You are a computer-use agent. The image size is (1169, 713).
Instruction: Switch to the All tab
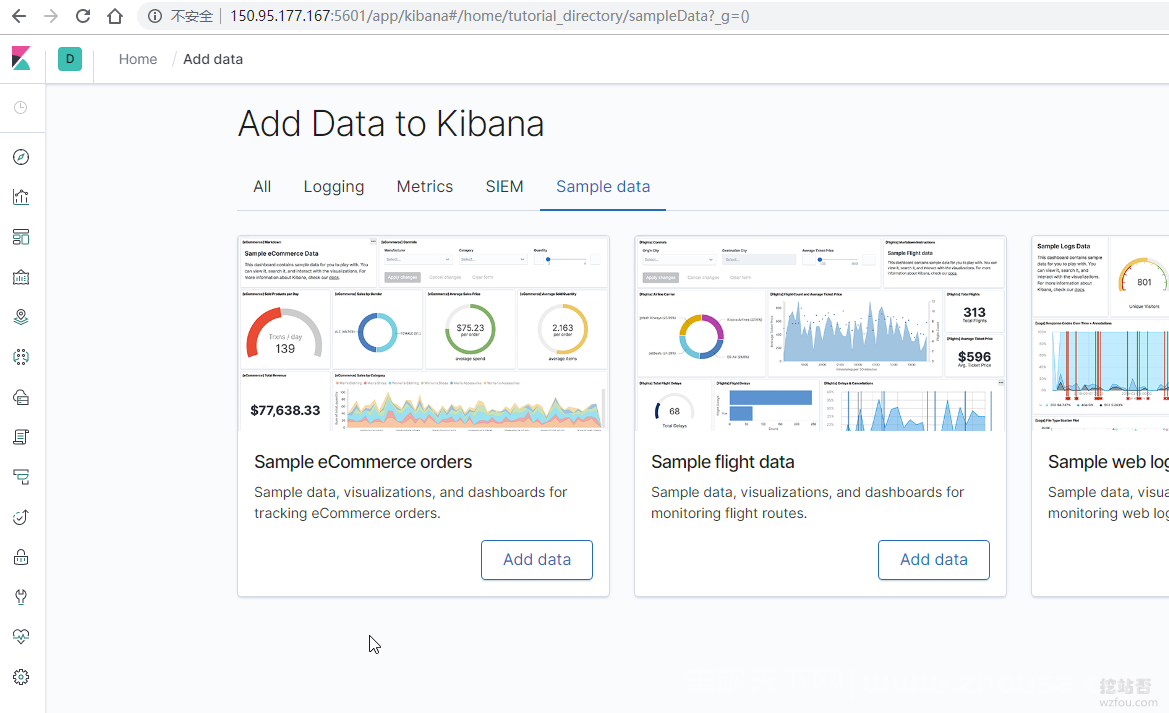pos(262,186)
